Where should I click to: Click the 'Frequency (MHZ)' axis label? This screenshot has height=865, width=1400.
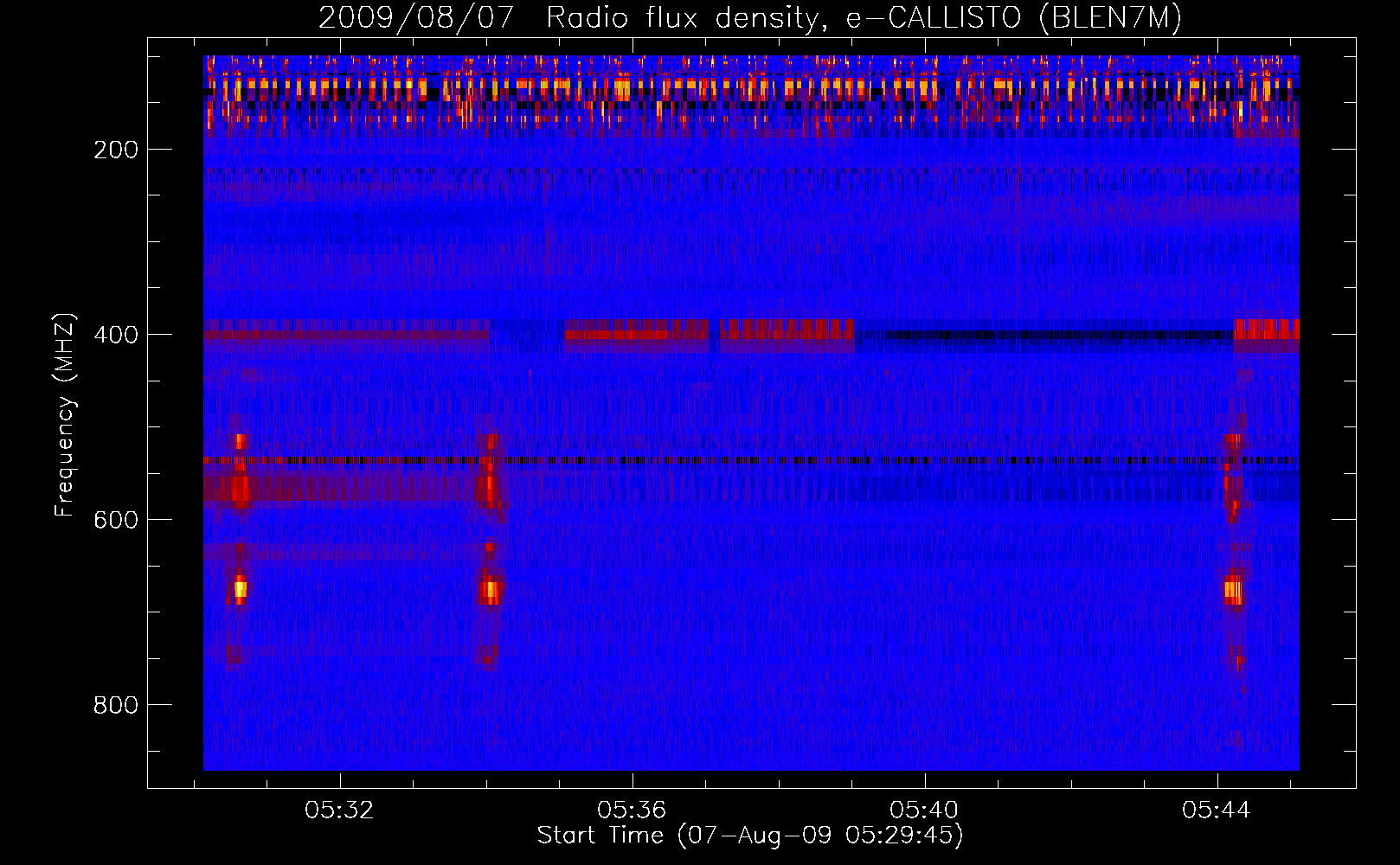[x=65, y=415]
